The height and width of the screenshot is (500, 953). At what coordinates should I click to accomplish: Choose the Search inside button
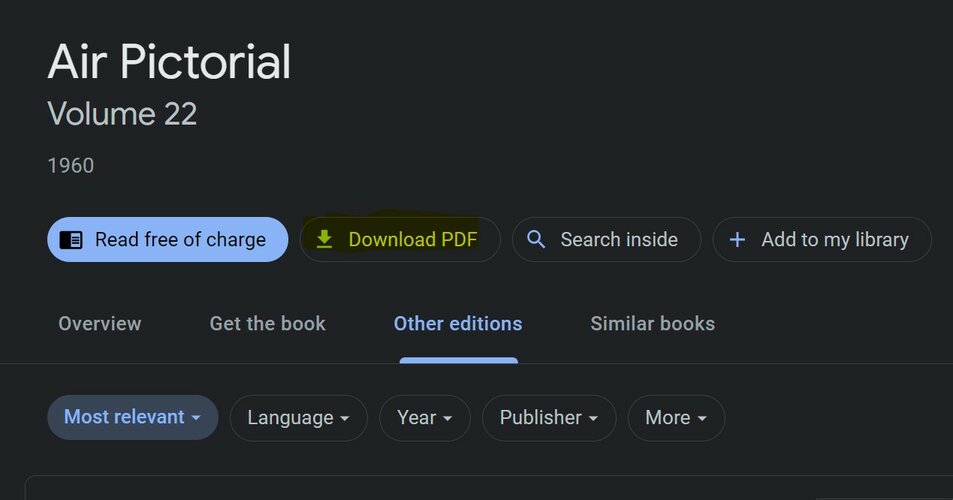pyautogui.click(x=606, y=239)
